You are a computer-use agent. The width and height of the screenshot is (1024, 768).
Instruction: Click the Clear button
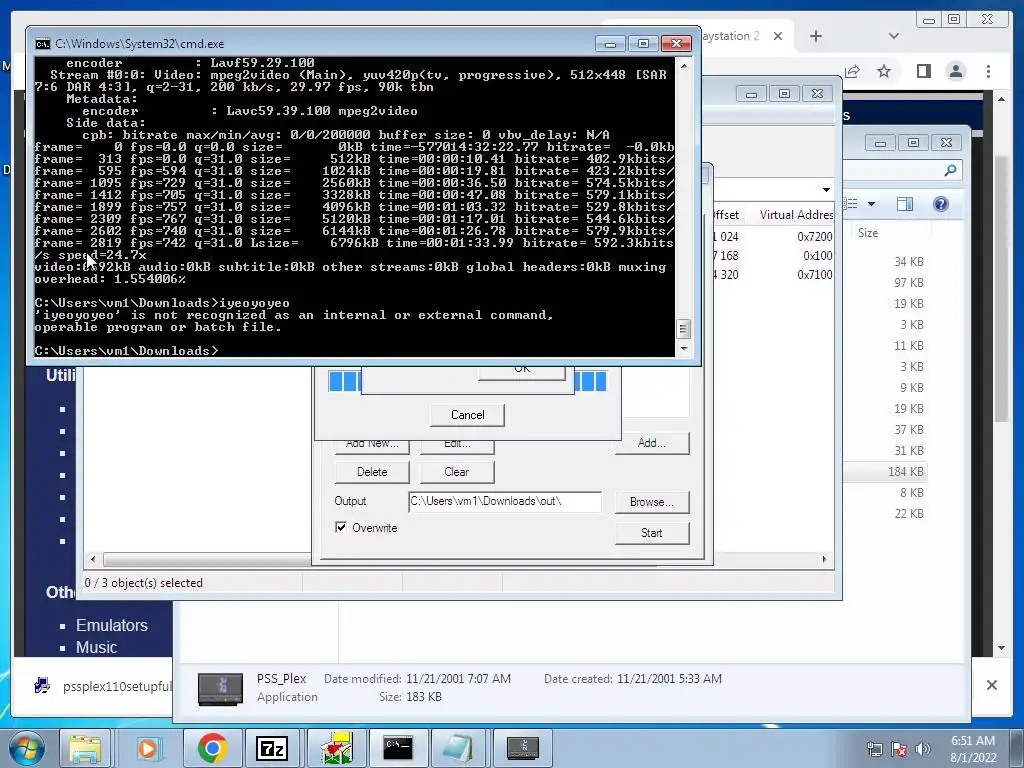pyautogui.click(x=456, y=472)
